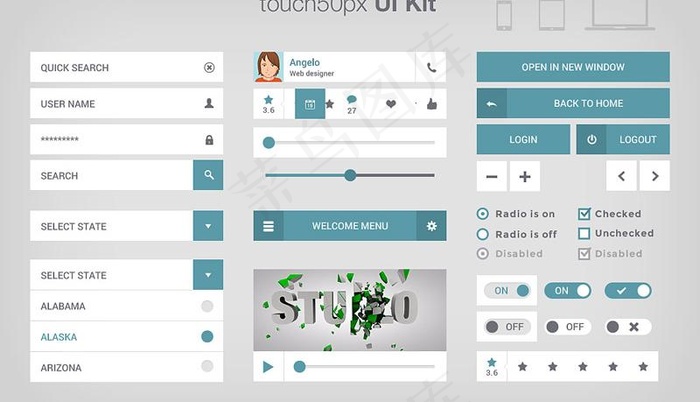Screen dimensions: 700x402
Task: Click the gray star beside the calendar icon
Action: (329, 104)
